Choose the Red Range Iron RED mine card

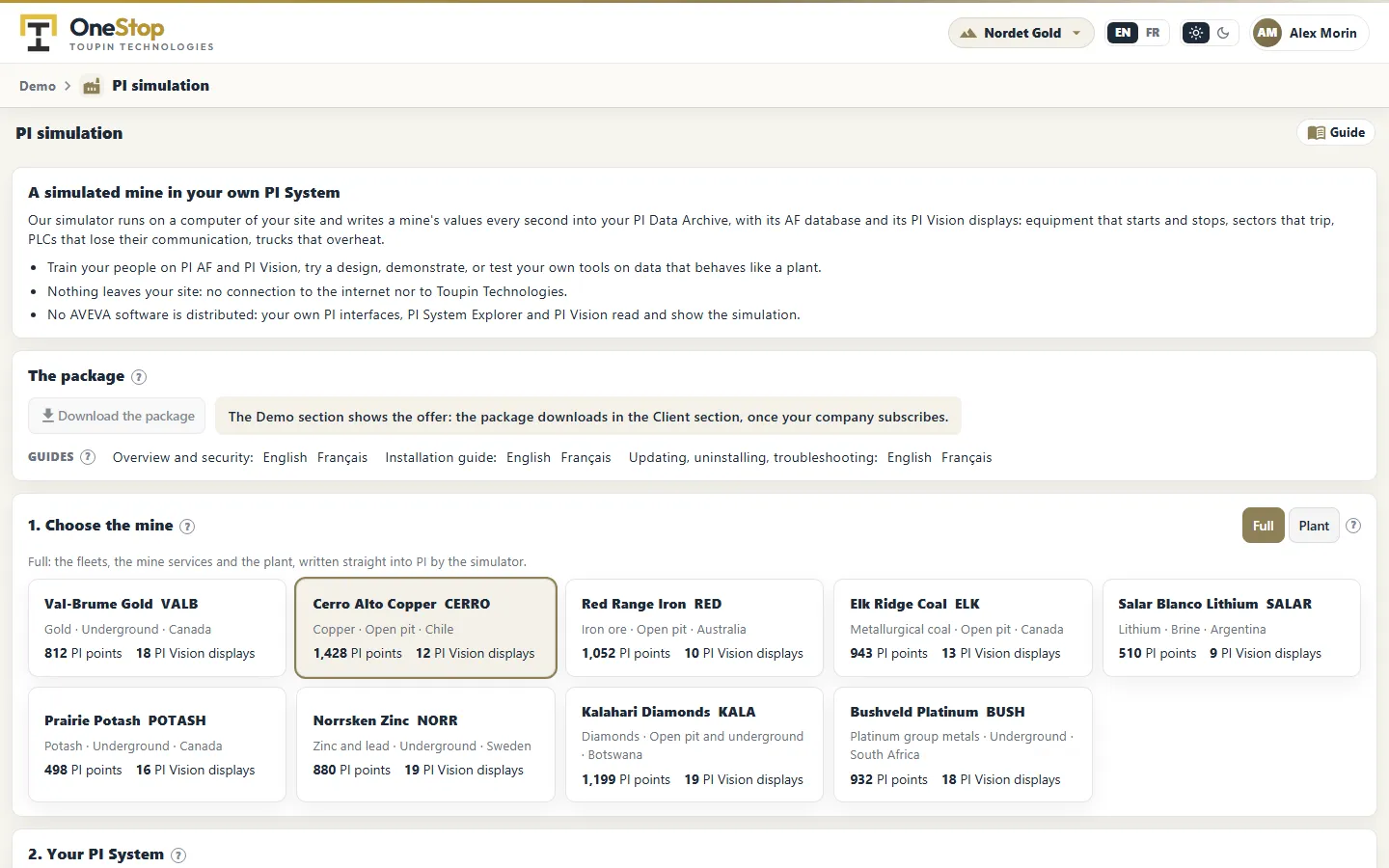(x=694, y=628)
